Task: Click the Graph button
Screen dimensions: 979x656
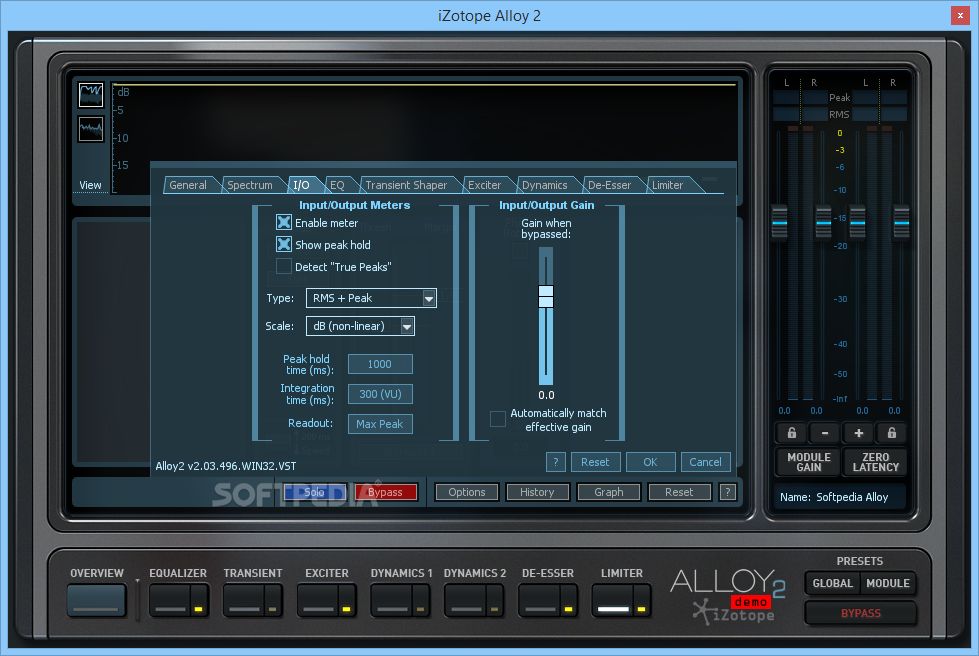Action: point(609,492)
